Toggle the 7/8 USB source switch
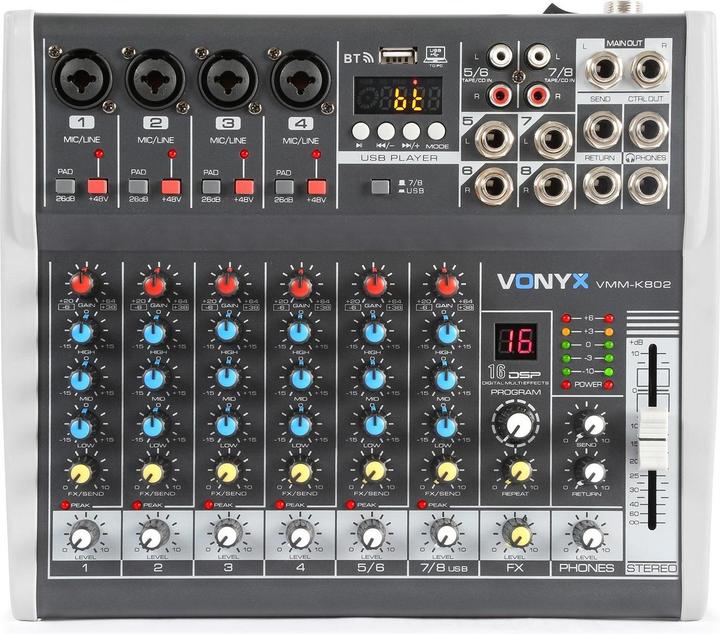720x634 pixels. (380, 187)
